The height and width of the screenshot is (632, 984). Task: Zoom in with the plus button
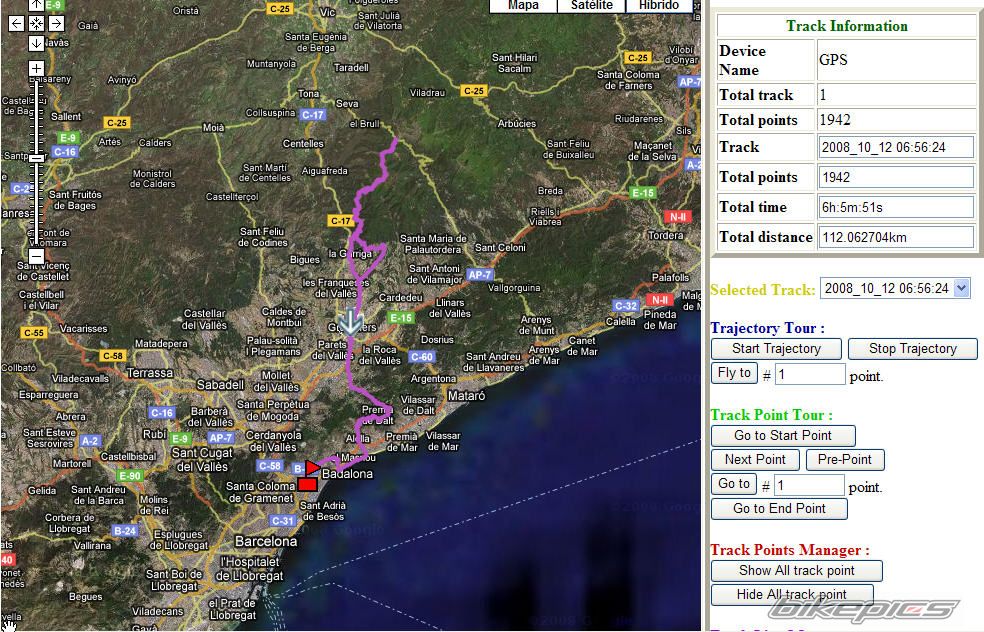pyautogui.click(x=36, y=68)
